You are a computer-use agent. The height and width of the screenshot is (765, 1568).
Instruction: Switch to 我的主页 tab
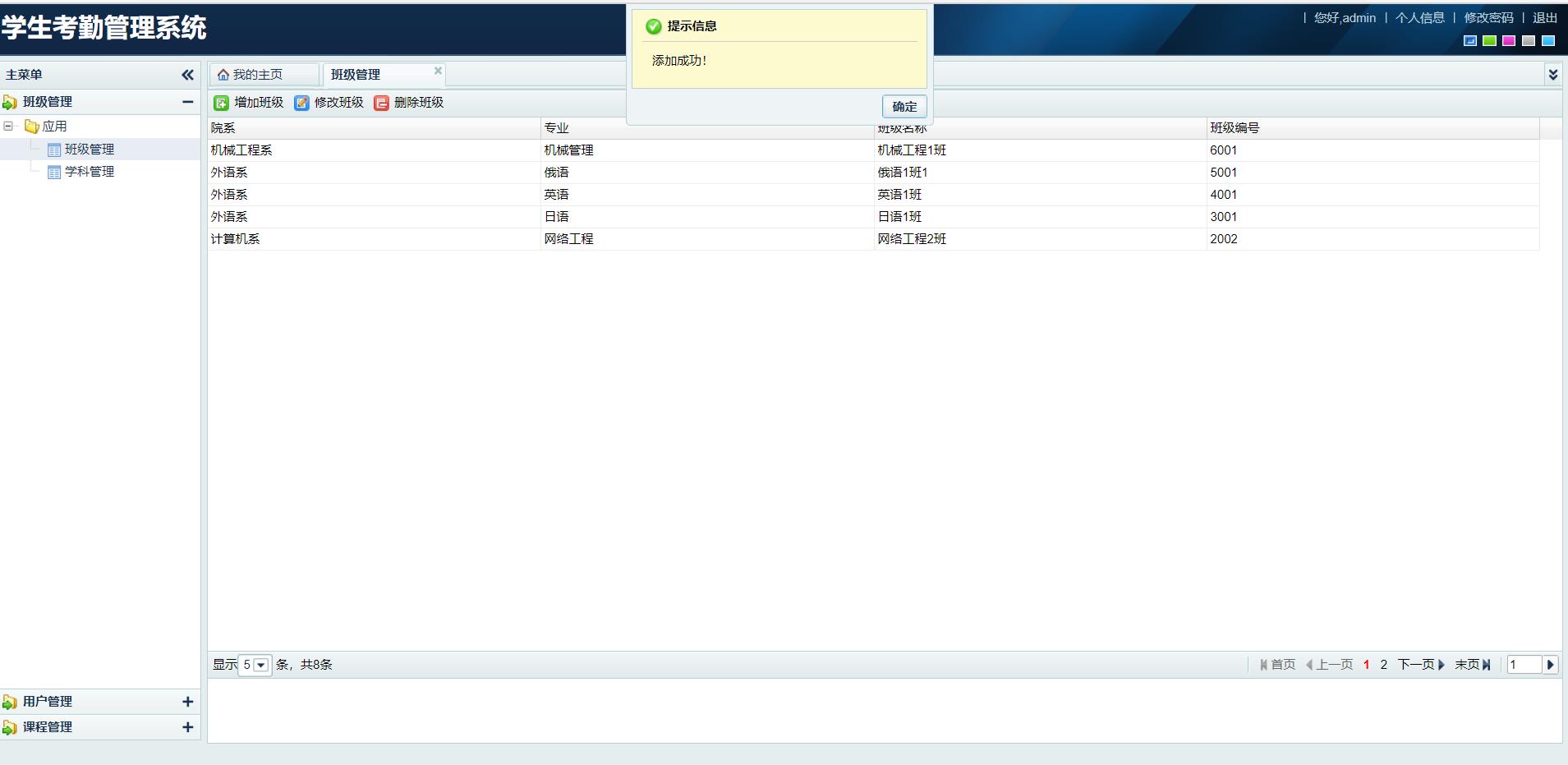[264, 75]
